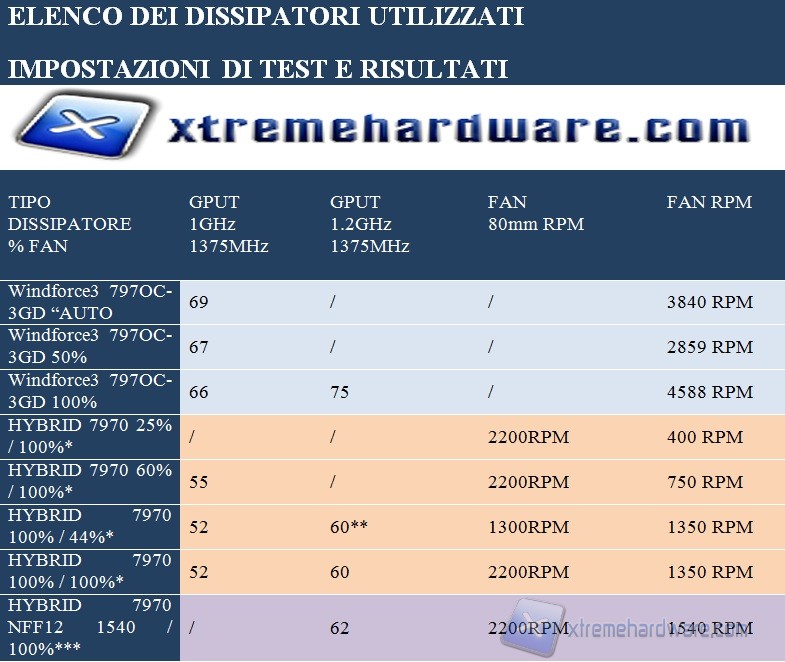Click the "GPUT 1.2GHz 1375MHz" column header
This screenshot has width=785, height=662.
click(370, 224)
